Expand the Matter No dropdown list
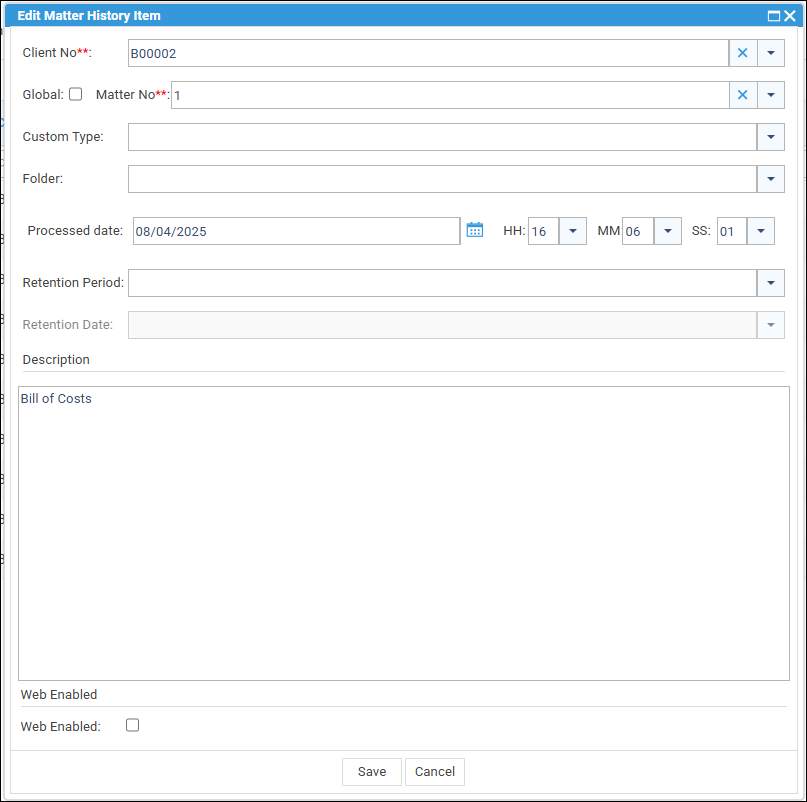807x802 pixels. coord(770,95)
